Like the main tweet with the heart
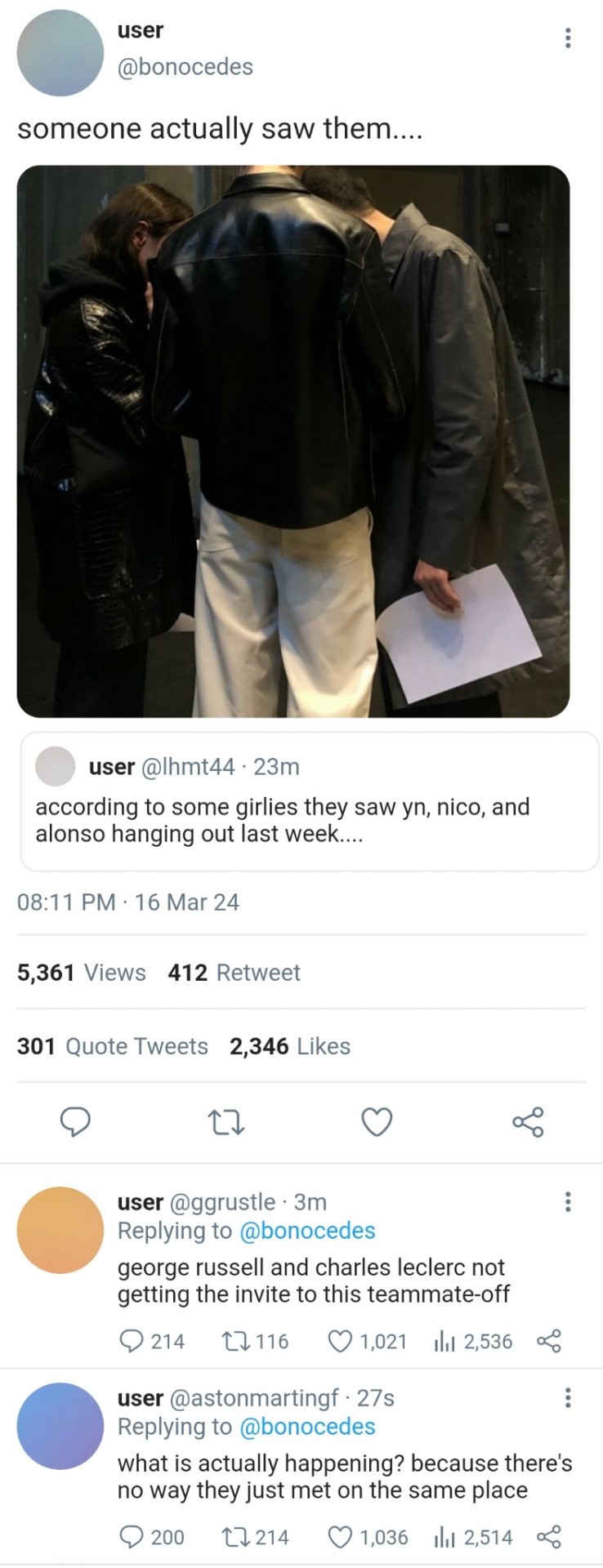603x1568 pixels. (377, 1122)
